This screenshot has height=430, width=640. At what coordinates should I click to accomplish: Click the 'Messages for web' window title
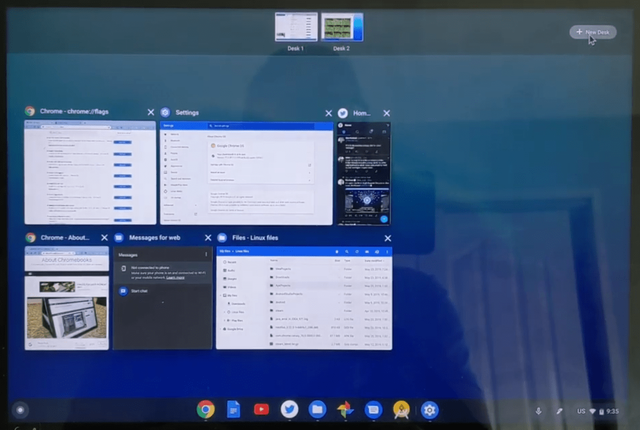[155, 237]
